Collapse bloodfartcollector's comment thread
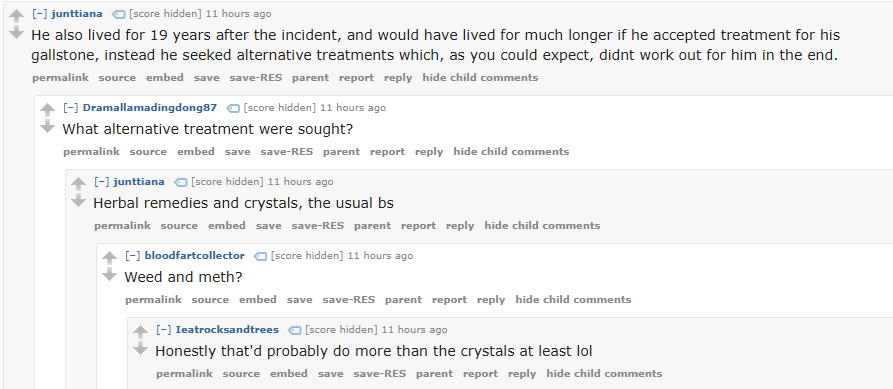 [133, 255]
